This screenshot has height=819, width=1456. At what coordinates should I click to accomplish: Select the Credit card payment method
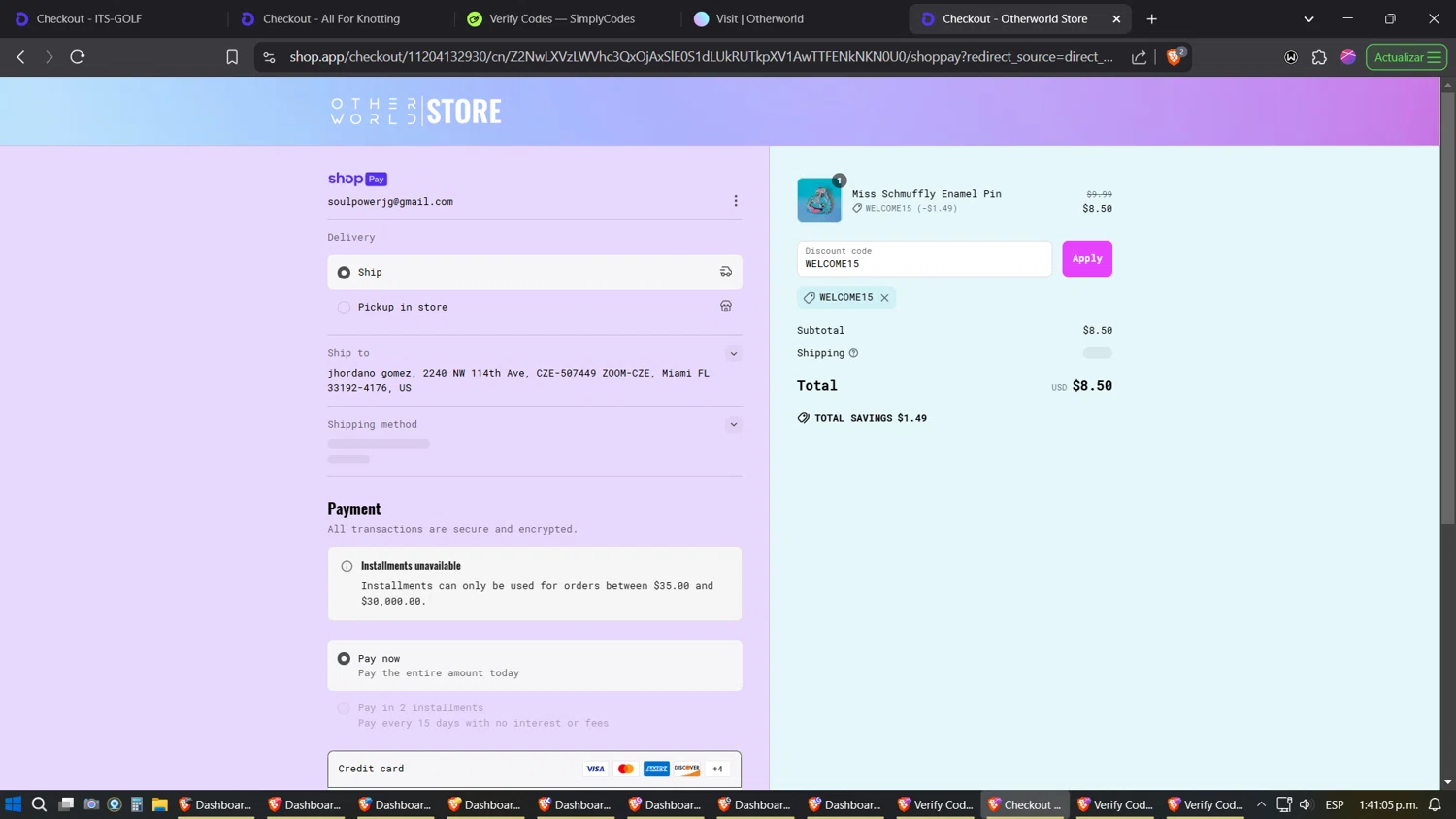click(535, 769)
